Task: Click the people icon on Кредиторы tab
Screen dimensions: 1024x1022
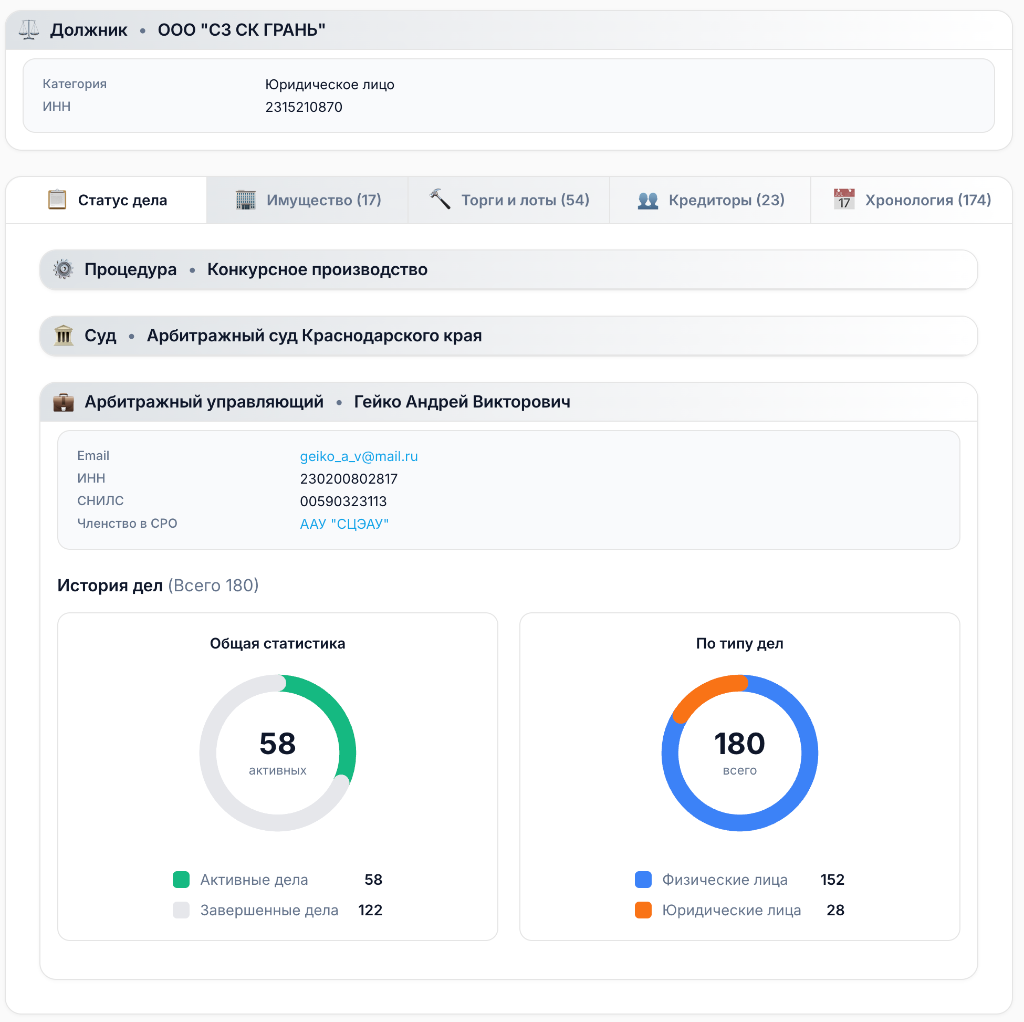Action: tap(648, 200)
